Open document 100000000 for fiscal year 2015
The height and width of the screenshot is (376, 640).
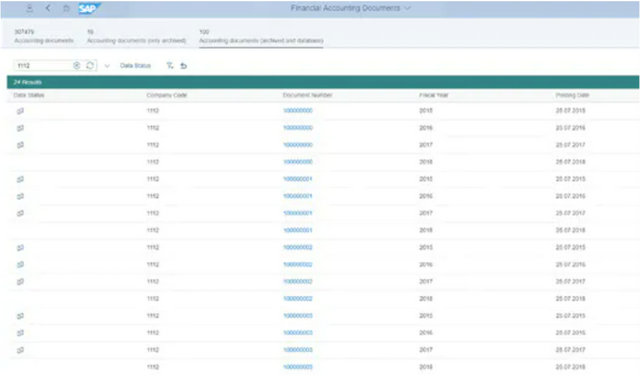point(298,111)
